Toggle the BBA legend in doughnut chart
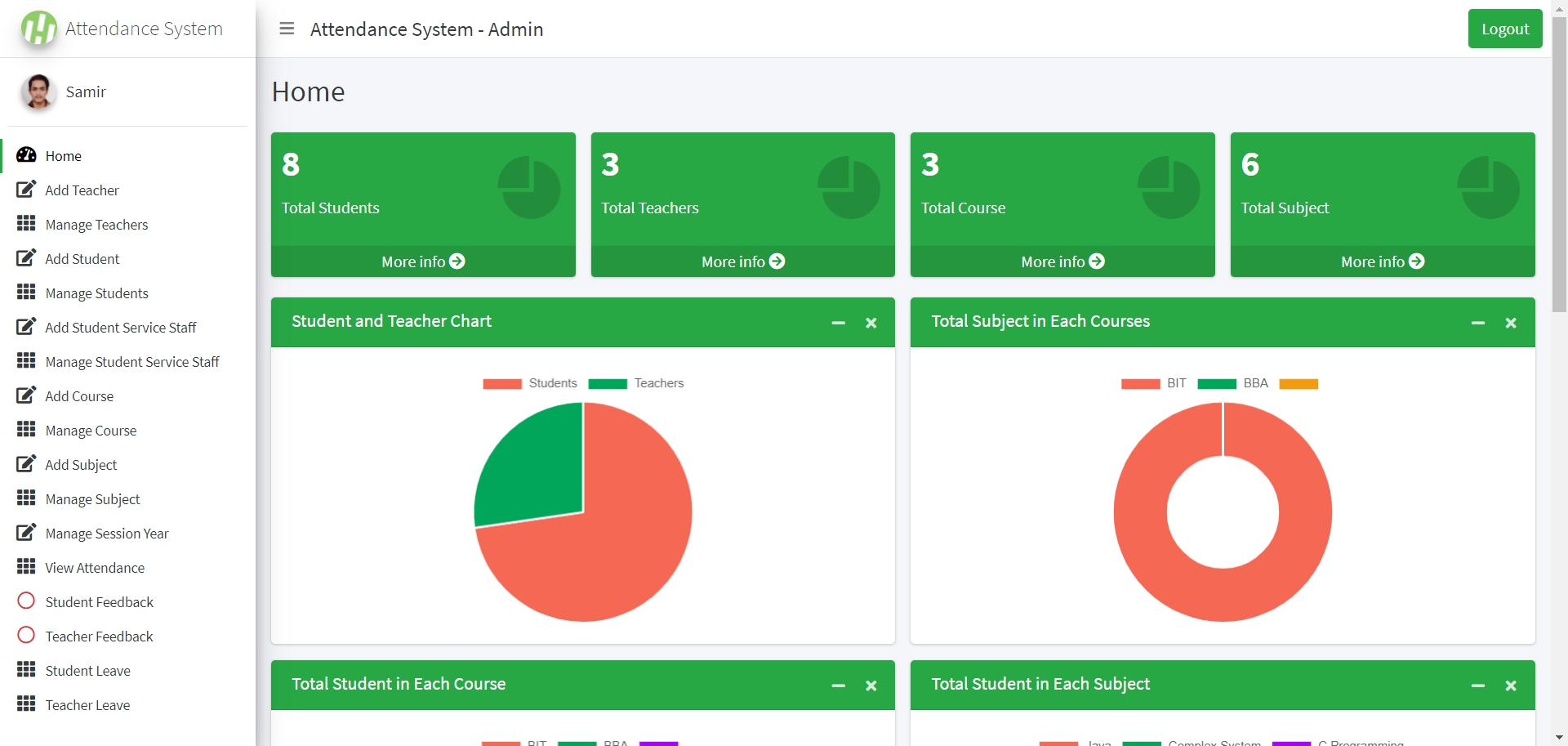This screenshot has width=1568, height=746. (1233, 383)
